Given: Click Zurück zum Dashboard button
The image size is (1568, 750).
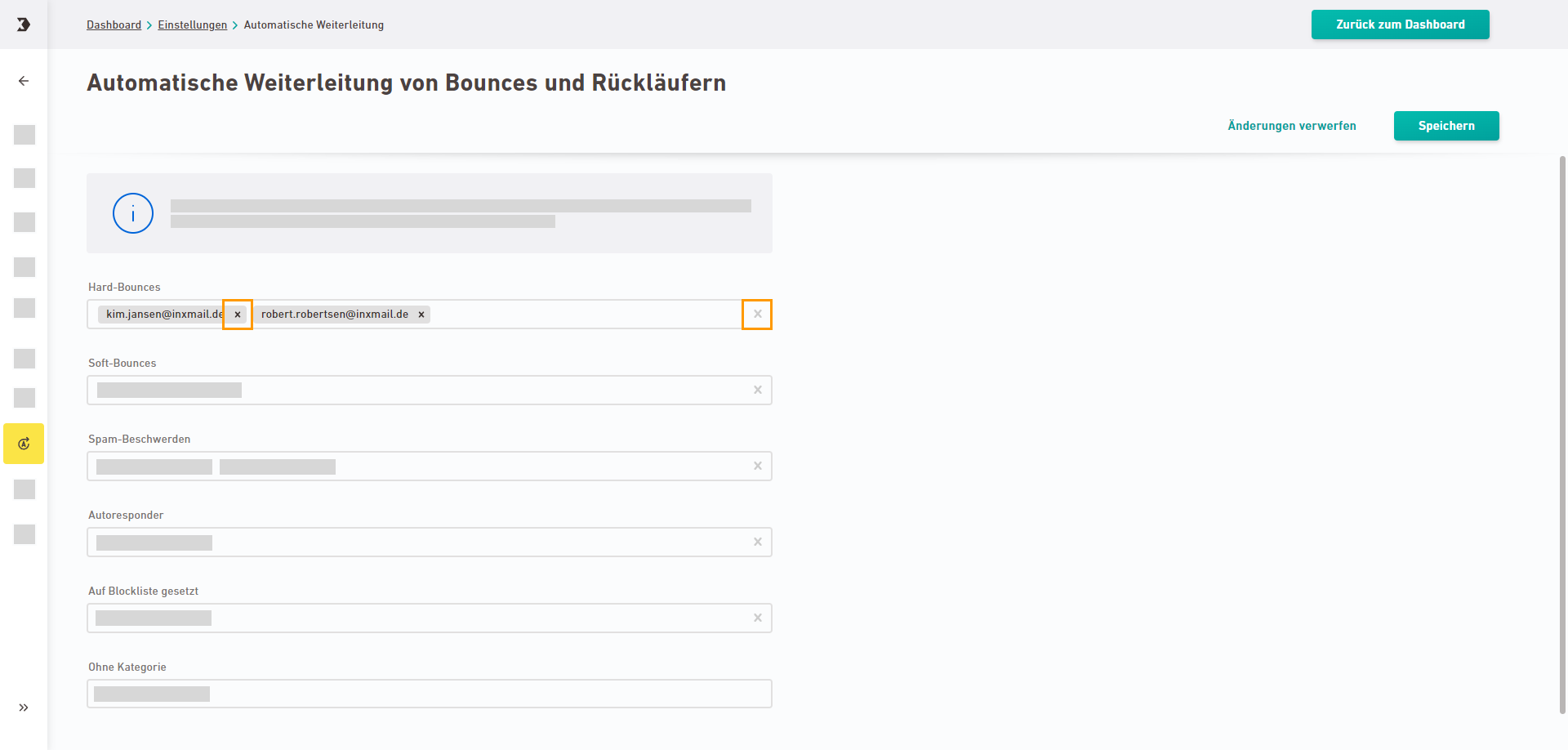Looking at the screenshot, I should [x=1401, y=25].
